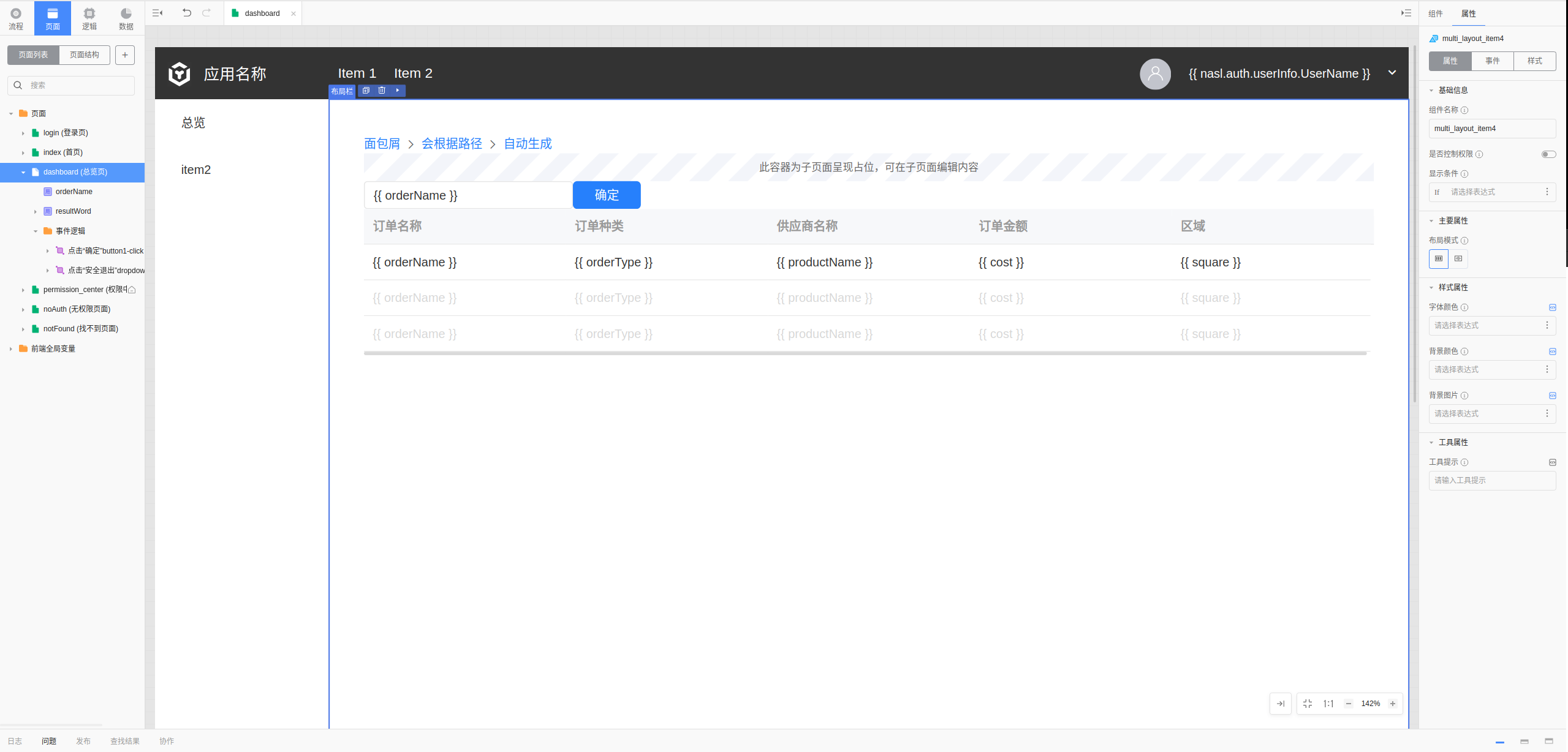The image size is (1568, 752).
Task: Open the 日志 bottom tab
Action: pos(15,742)
